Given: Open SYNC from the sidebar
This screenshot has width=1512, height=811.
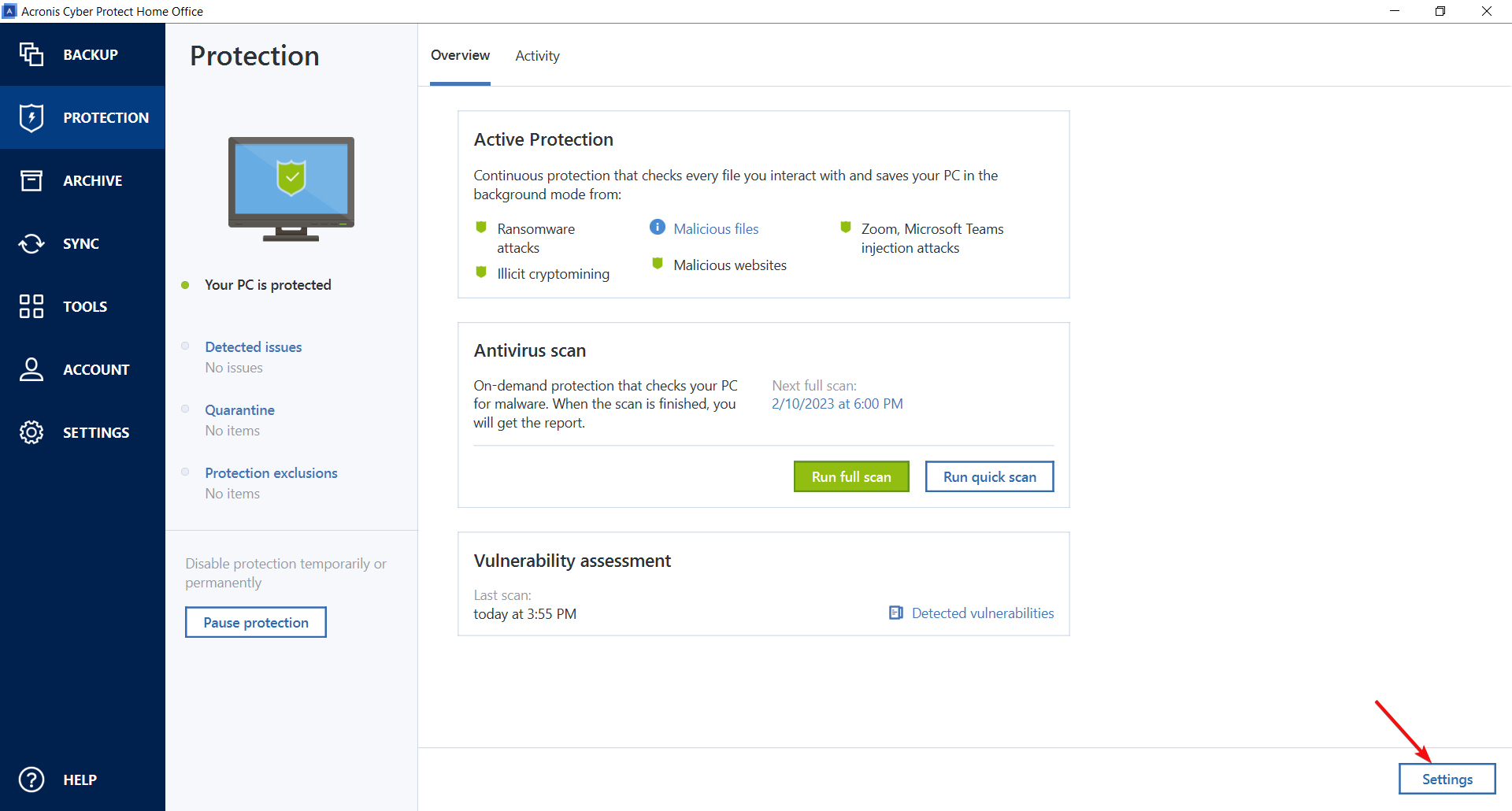Looking at the screenshot, I should click(x=81, y=243).
